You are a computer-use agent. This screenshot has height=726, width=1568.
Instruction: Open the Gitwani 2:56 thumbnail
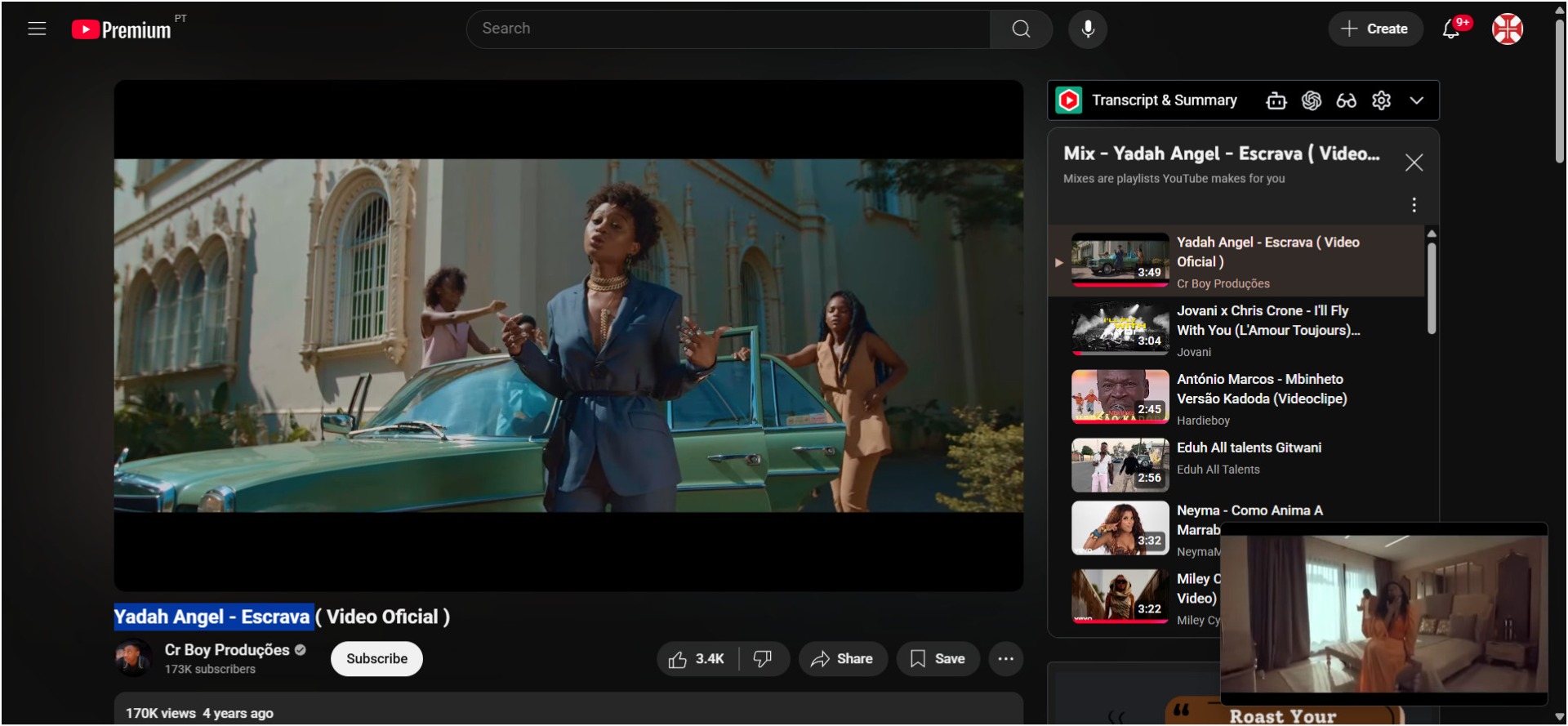(x=1120, y=465)
